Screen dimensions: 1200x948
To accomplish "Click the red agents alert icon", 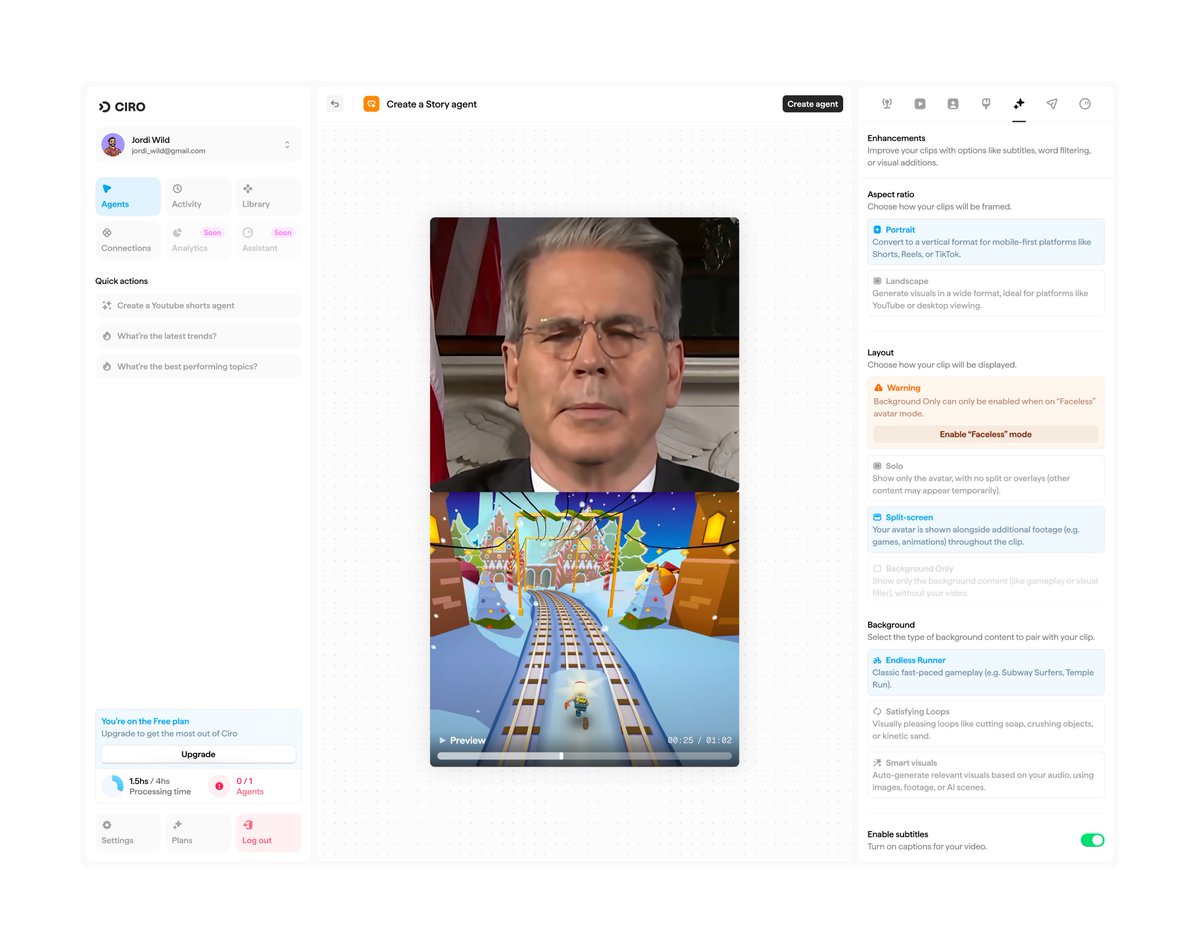I will (x=219, y=786).
